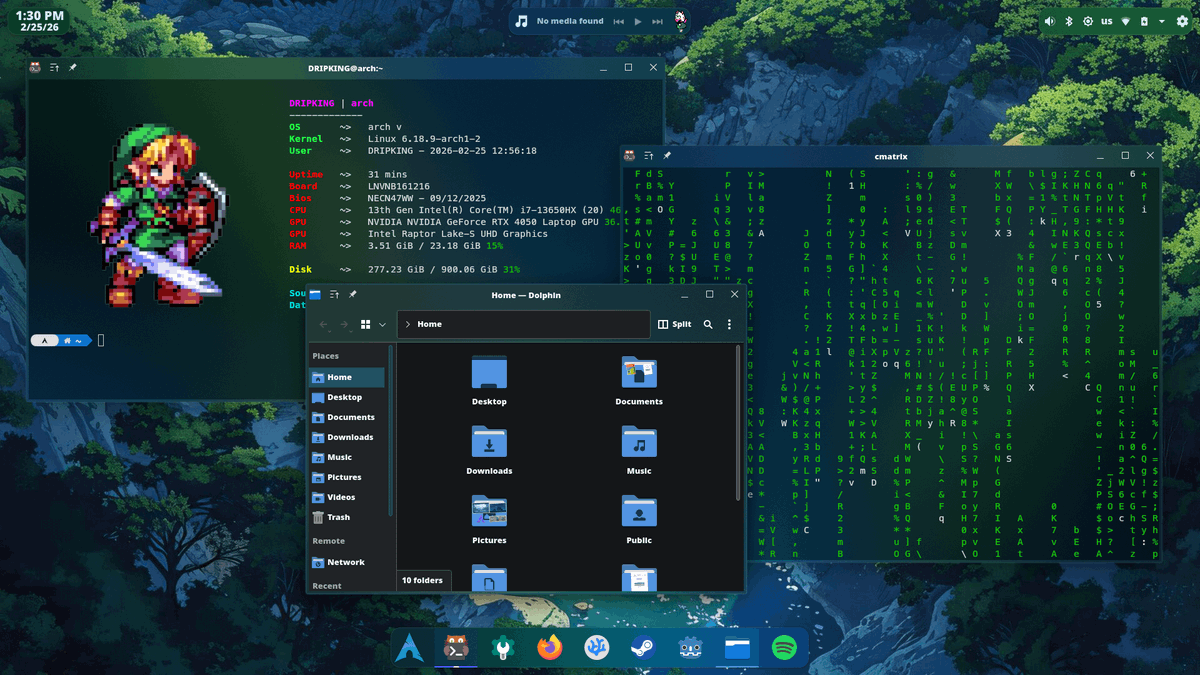The width and height of the screenshot is (1200, 675).
Task: Switch keyboard layout 'us' in top bar
Action: 1107,21
